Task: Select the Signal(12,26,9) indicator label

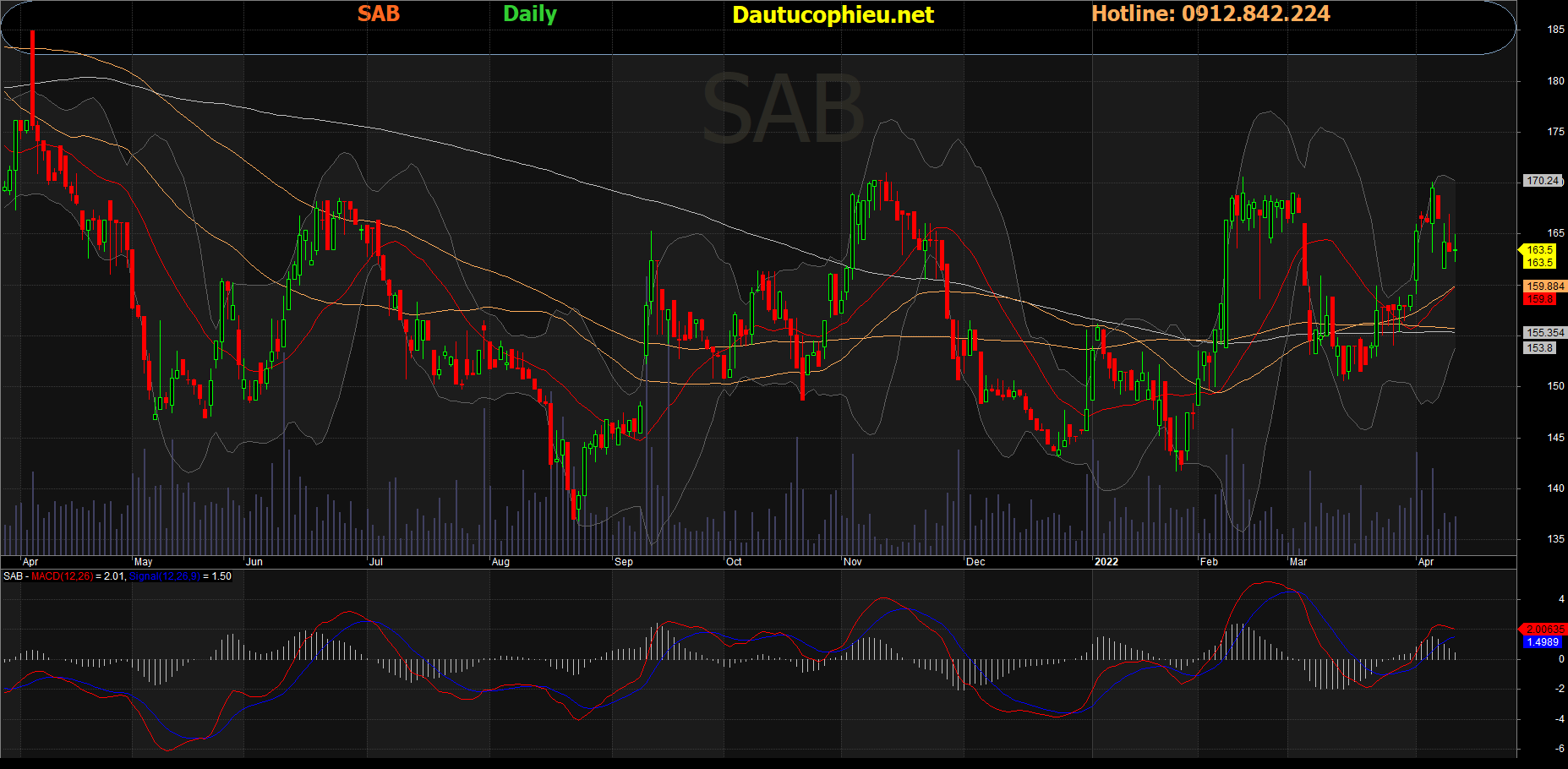Action: pyautogui.click(x=165, y=576)
